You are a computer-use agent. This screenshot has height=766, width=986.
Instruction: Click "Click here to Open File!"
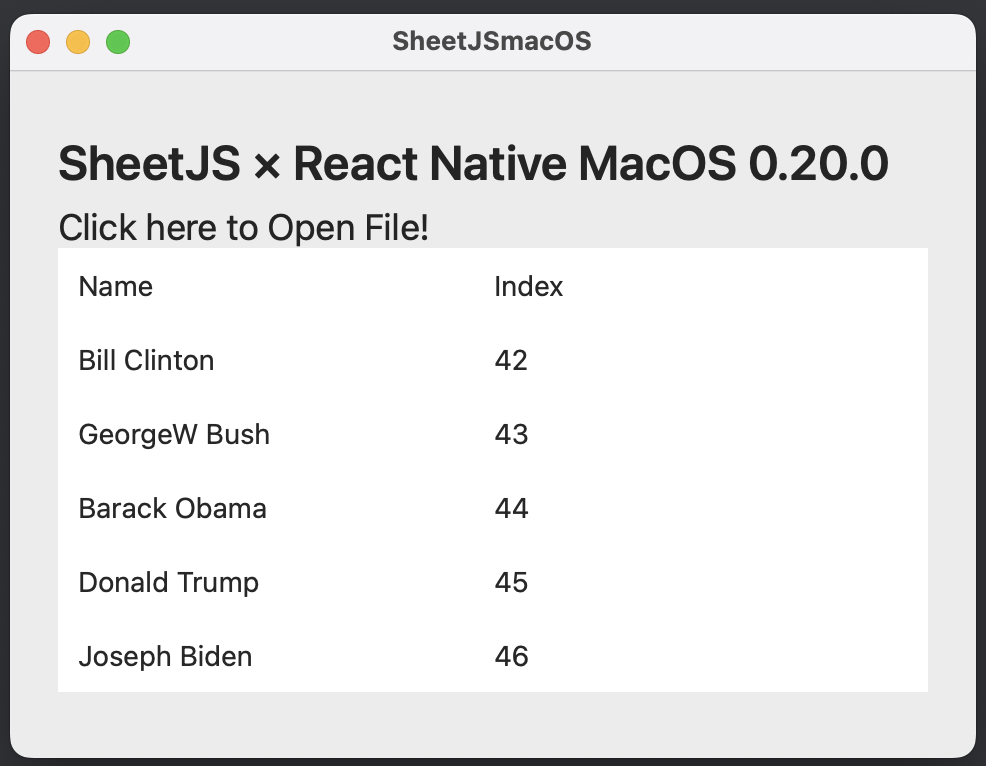(x=243, y=228)
